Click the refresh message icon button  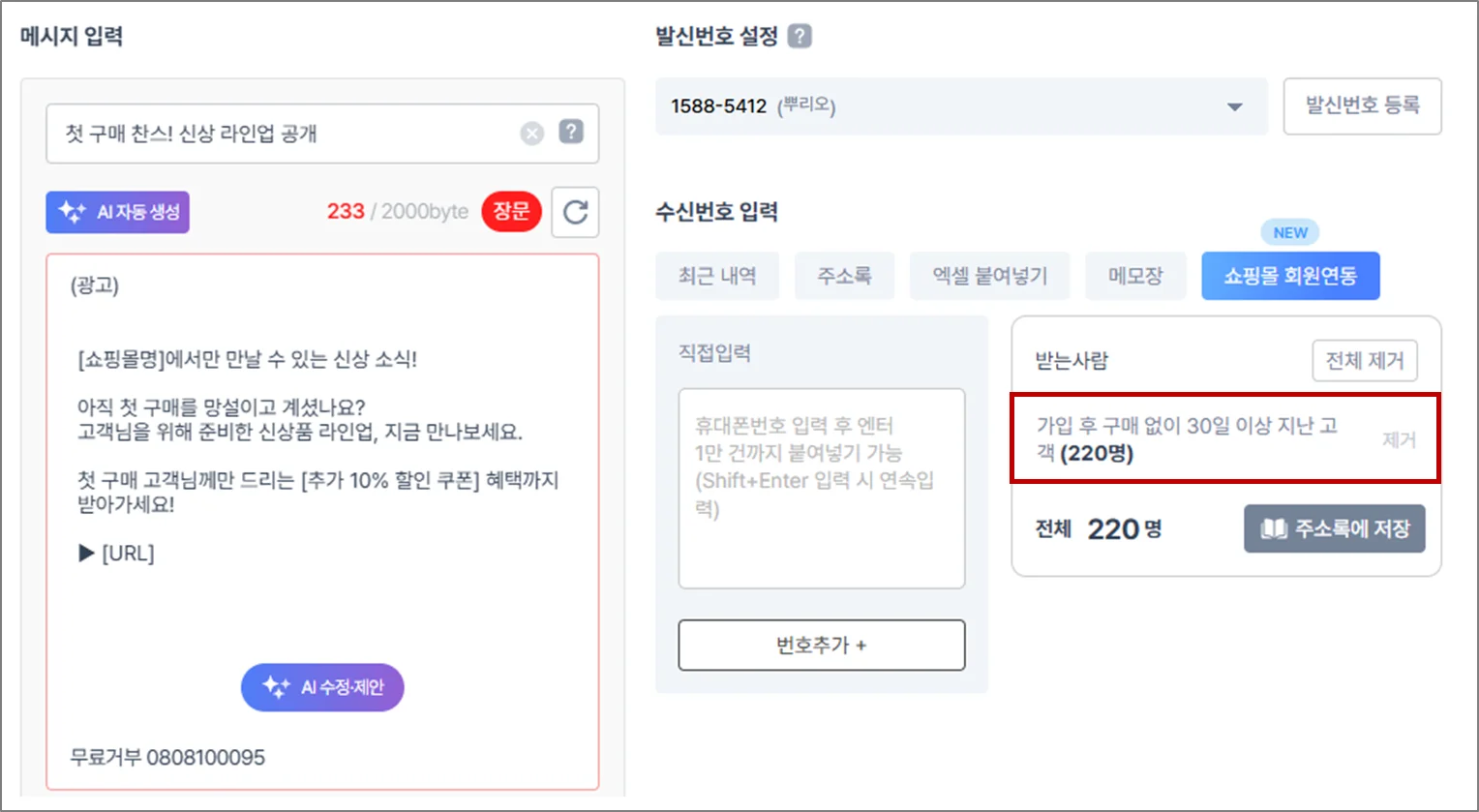(575, 212)
